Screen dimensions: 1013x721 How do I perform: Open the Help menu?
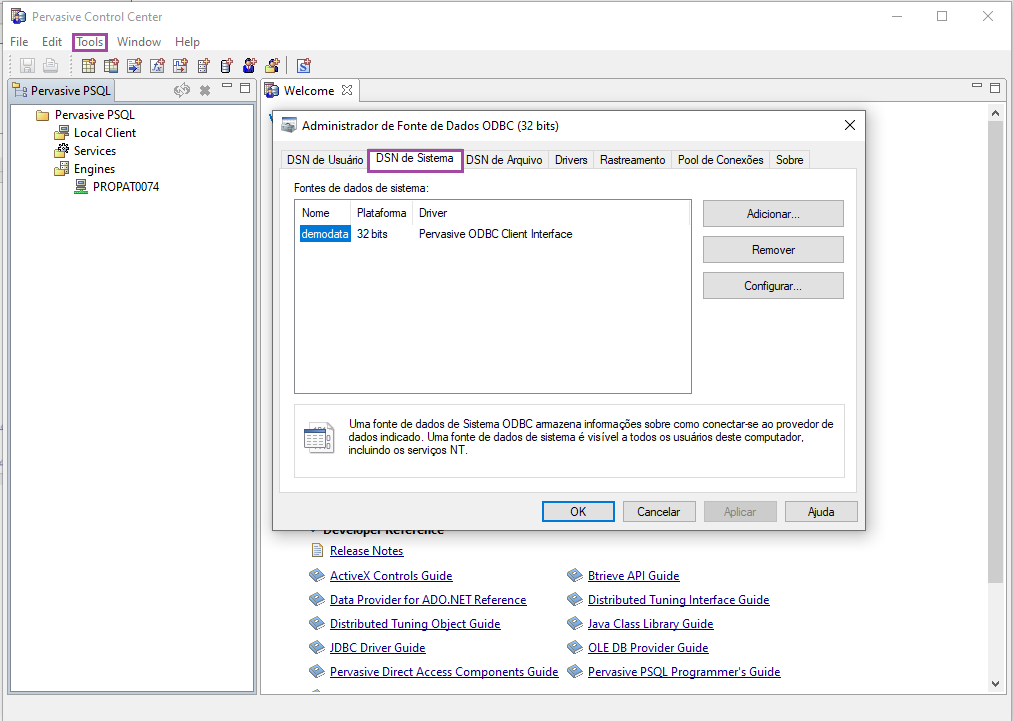coord(187,42)
